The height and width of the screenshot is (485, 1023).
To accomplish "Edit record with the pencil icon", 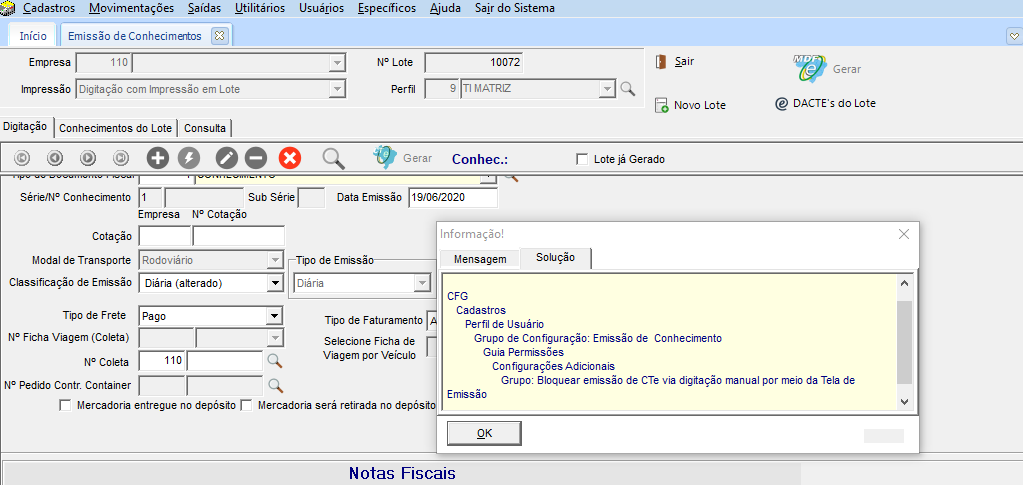I will (226, 158).
